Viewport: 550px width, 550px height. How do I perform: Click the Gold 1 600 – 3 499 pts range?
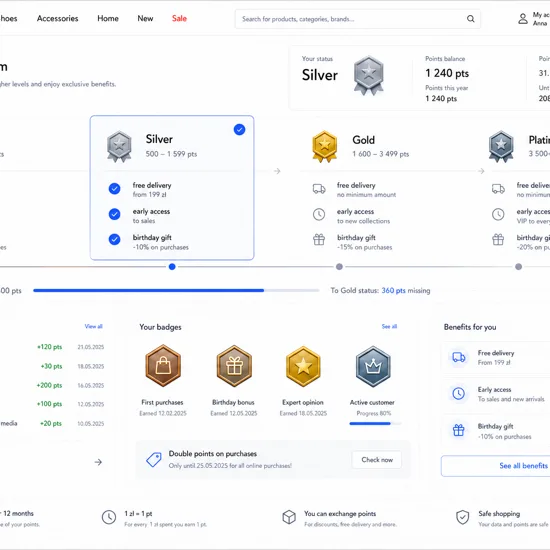[x=381, y=154]
